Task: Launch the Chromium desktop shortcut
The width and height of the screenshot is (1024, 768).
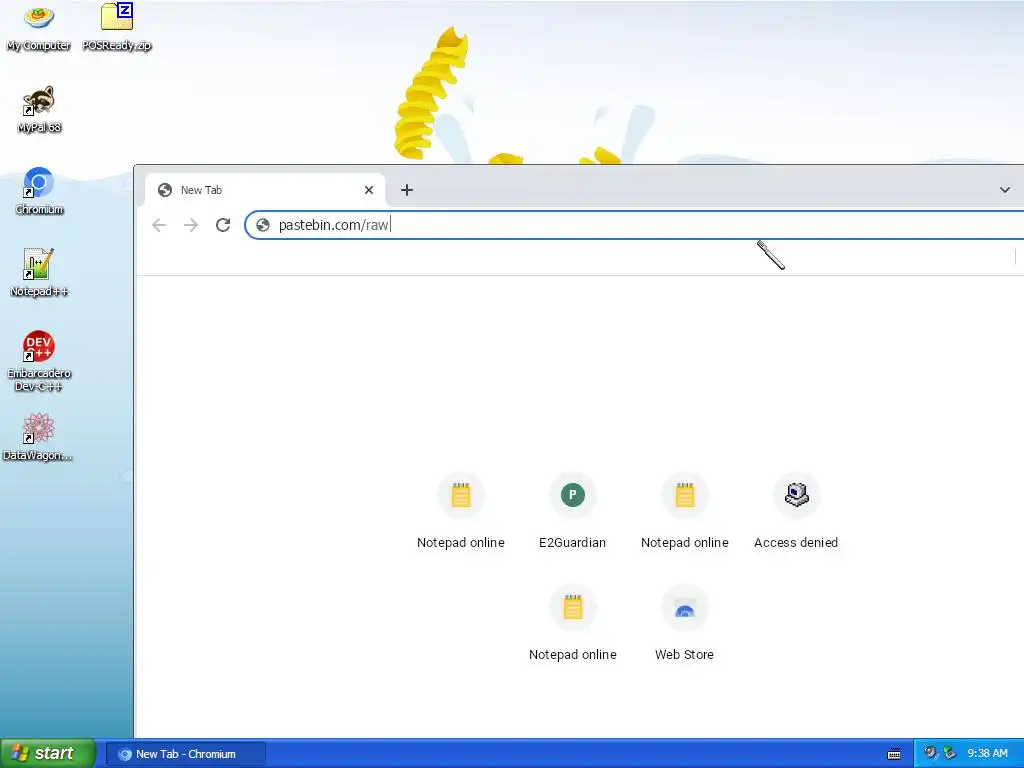Action: 39,191
